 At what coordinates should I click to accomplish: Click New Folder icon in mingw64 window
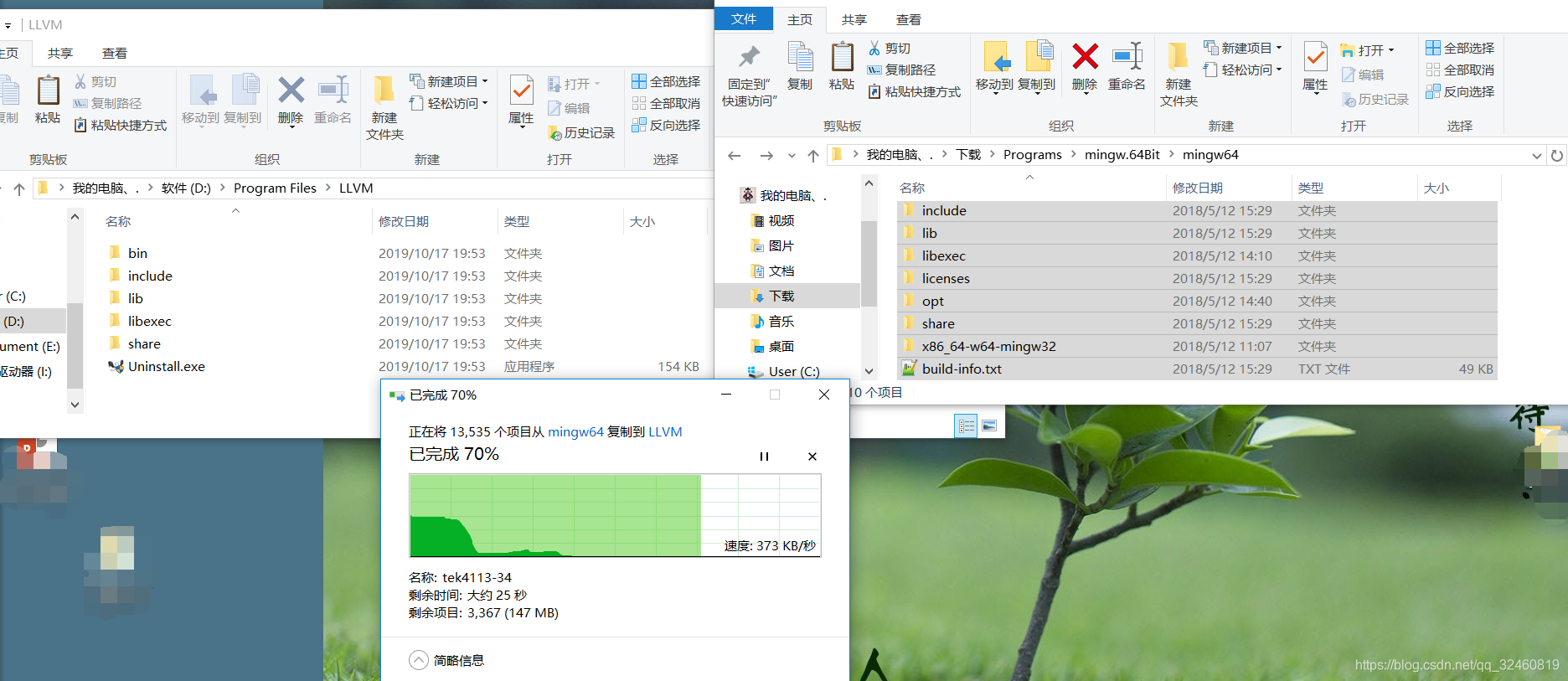(1178, 57)
